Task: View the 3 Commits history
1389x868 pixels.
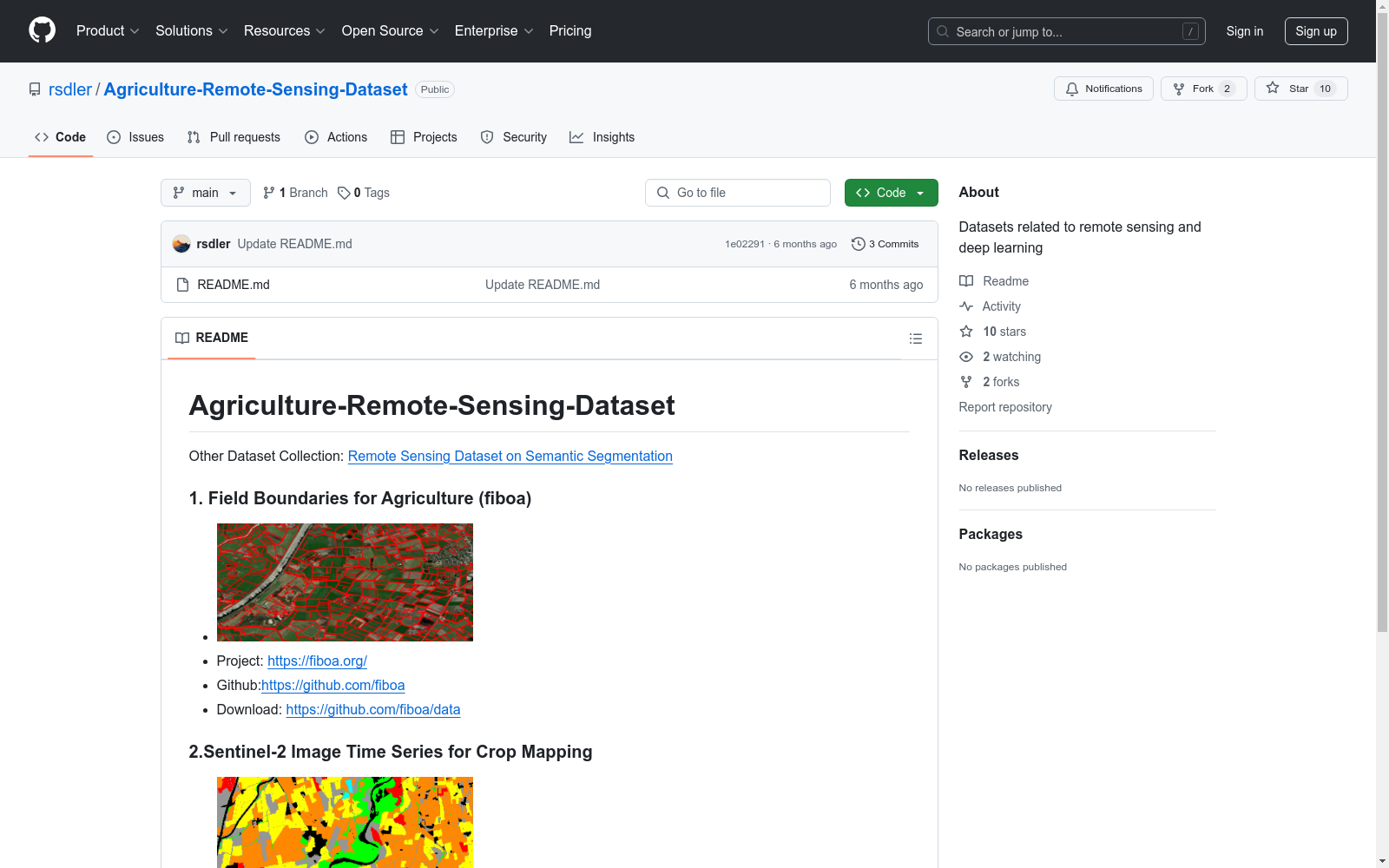Action: click(885, 244)
